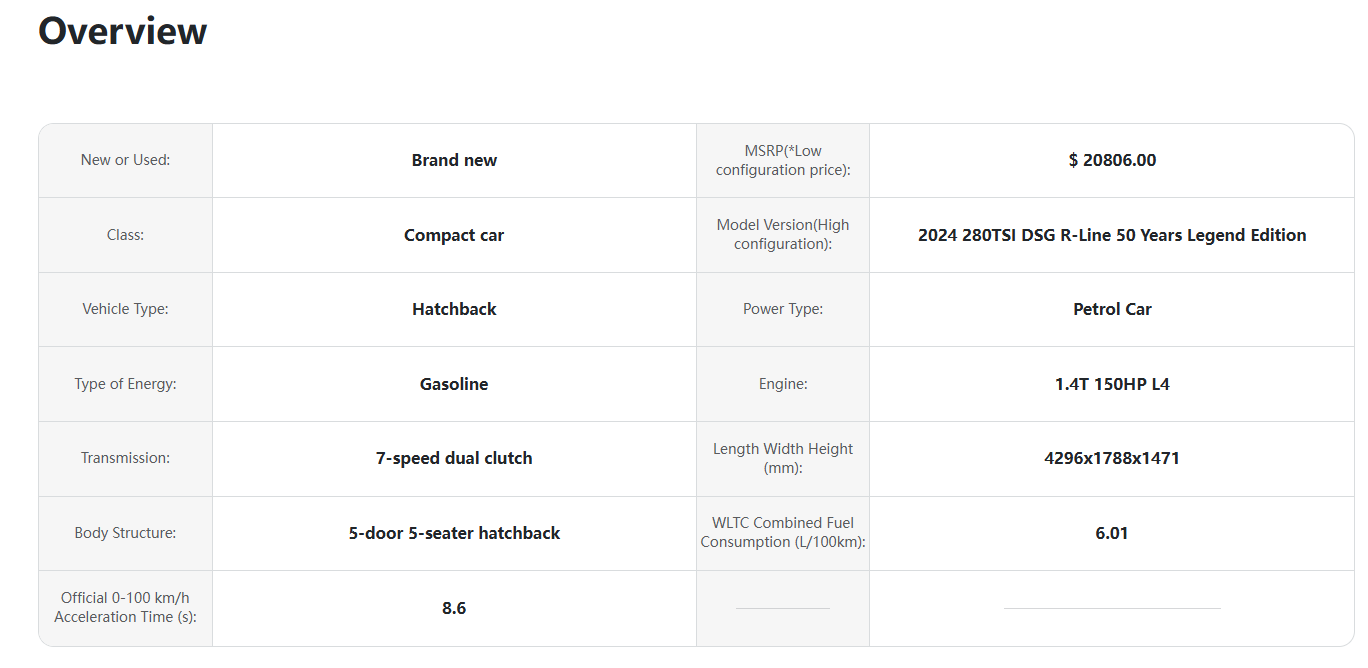Click the 'New or Used:' label
The image size is (1368, 668).
[125, 160]
